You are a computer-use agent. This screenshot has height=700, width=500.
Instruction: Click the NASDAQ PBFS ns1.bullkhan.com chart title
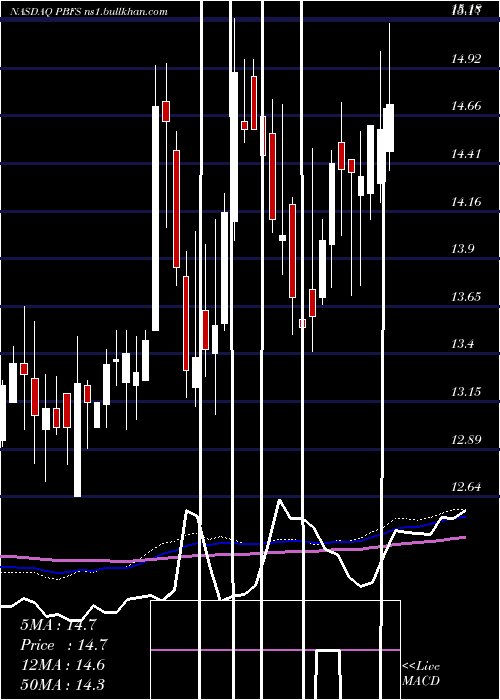(88, 11)
